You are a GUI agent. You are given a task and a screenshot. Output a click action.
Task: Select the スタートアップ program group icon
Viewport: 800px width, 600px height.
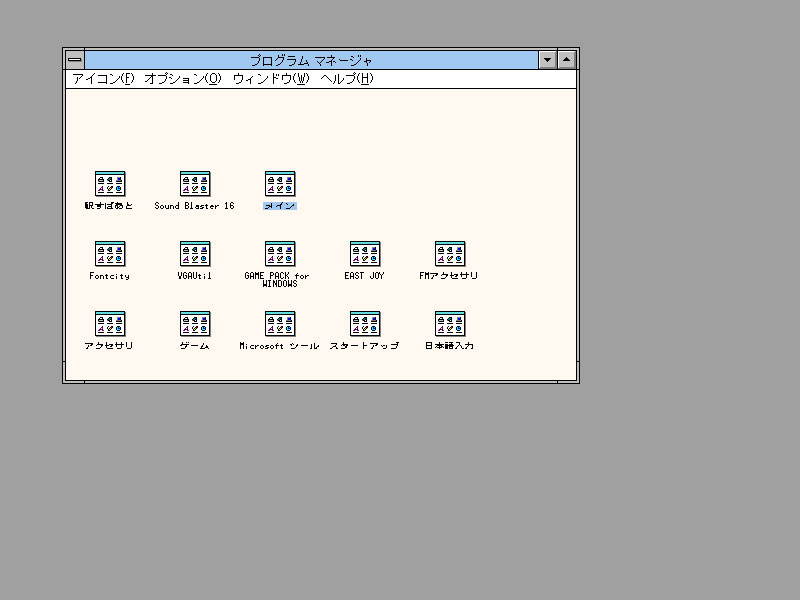click(365, 323)
